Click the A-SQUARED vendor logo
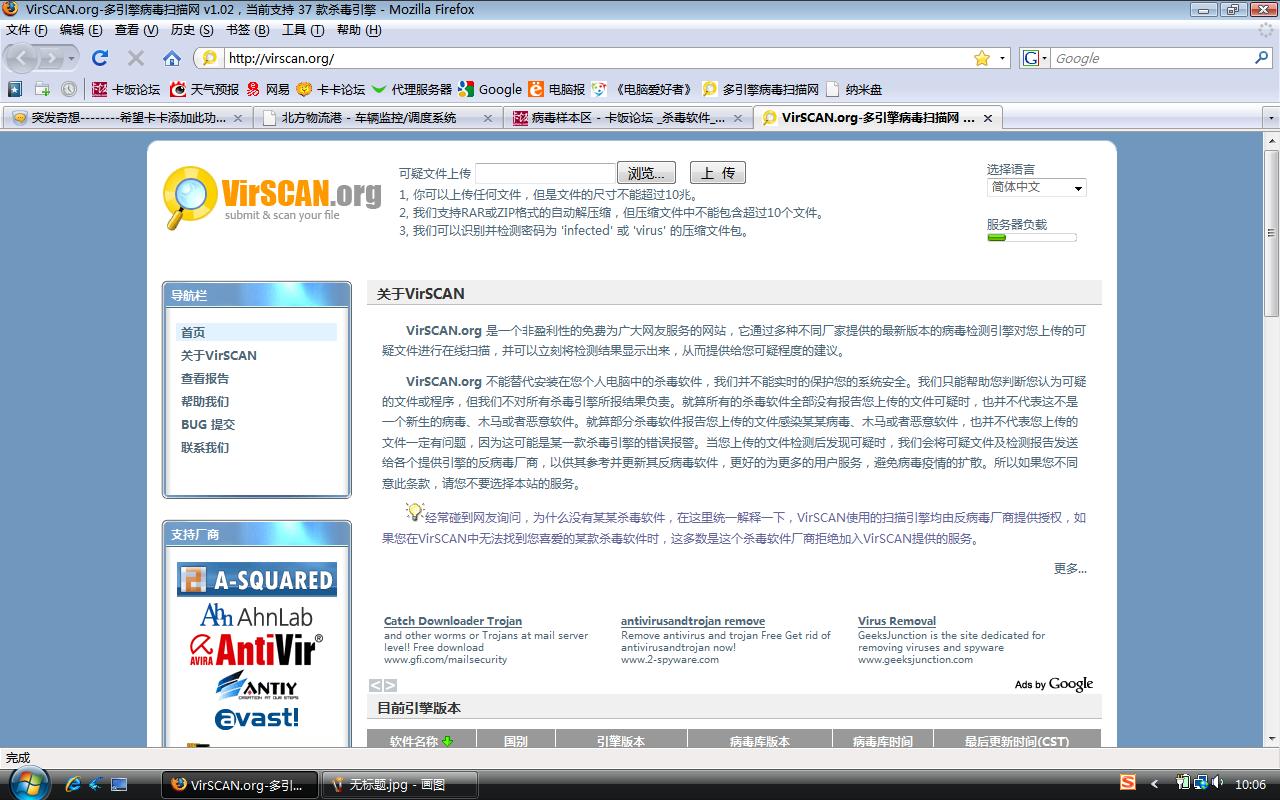Screen dimensions: 1280x800 coord(257,580)
